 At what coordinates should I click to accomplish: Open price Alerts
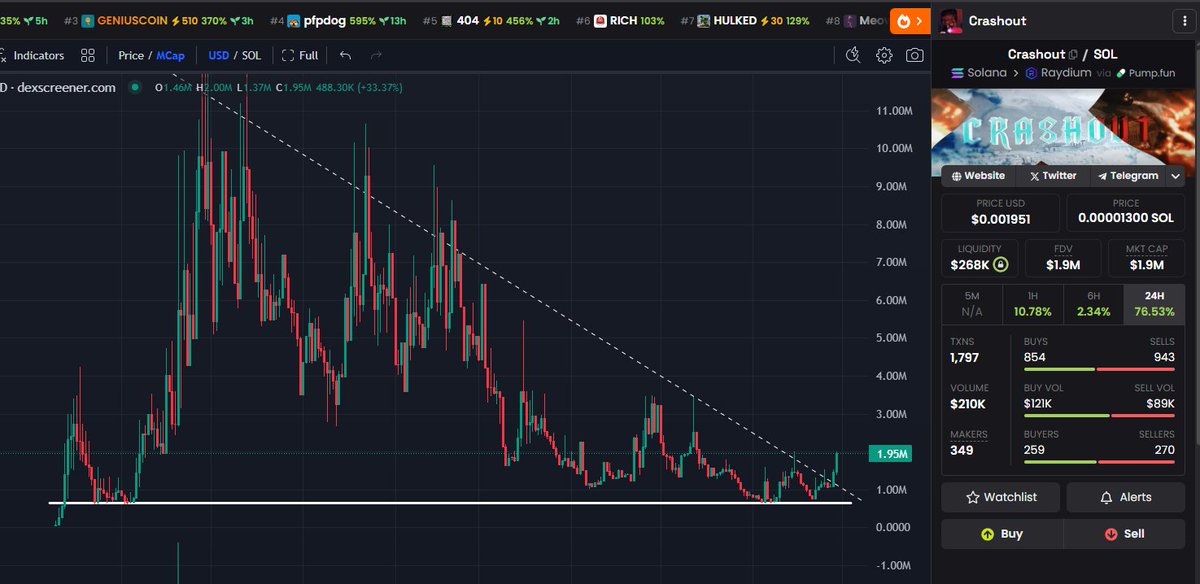point(1127,497)
